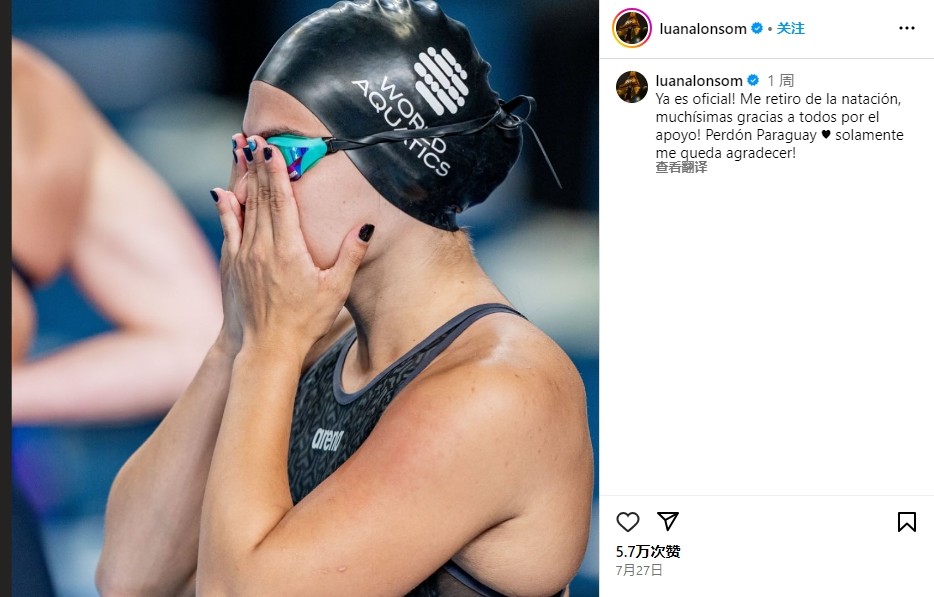Save the post with the bookmark icon
The height and width of the screenshot is (597, 934).
point(907,522)
